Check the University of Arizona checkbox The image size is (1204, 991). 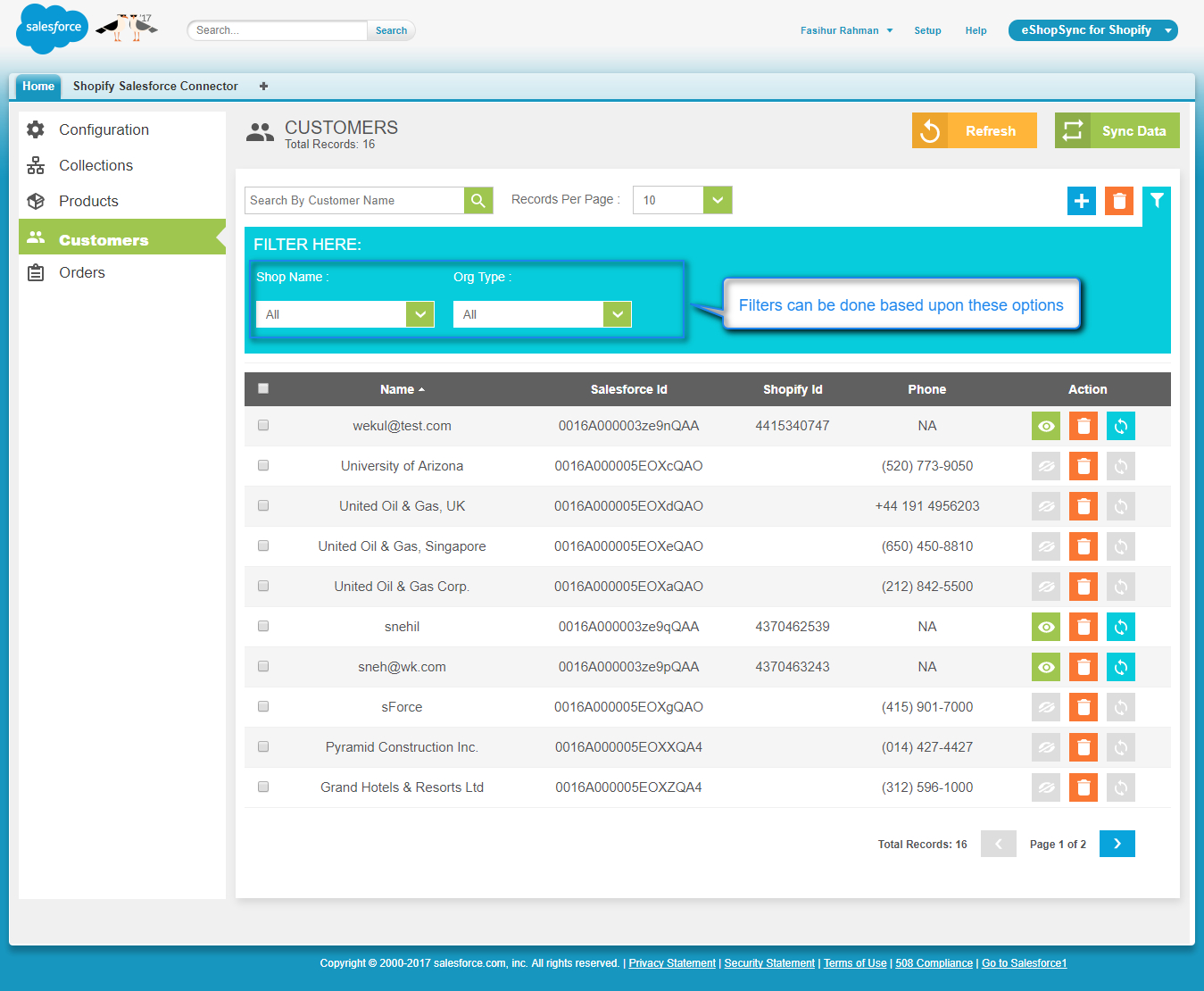point(263,465)
